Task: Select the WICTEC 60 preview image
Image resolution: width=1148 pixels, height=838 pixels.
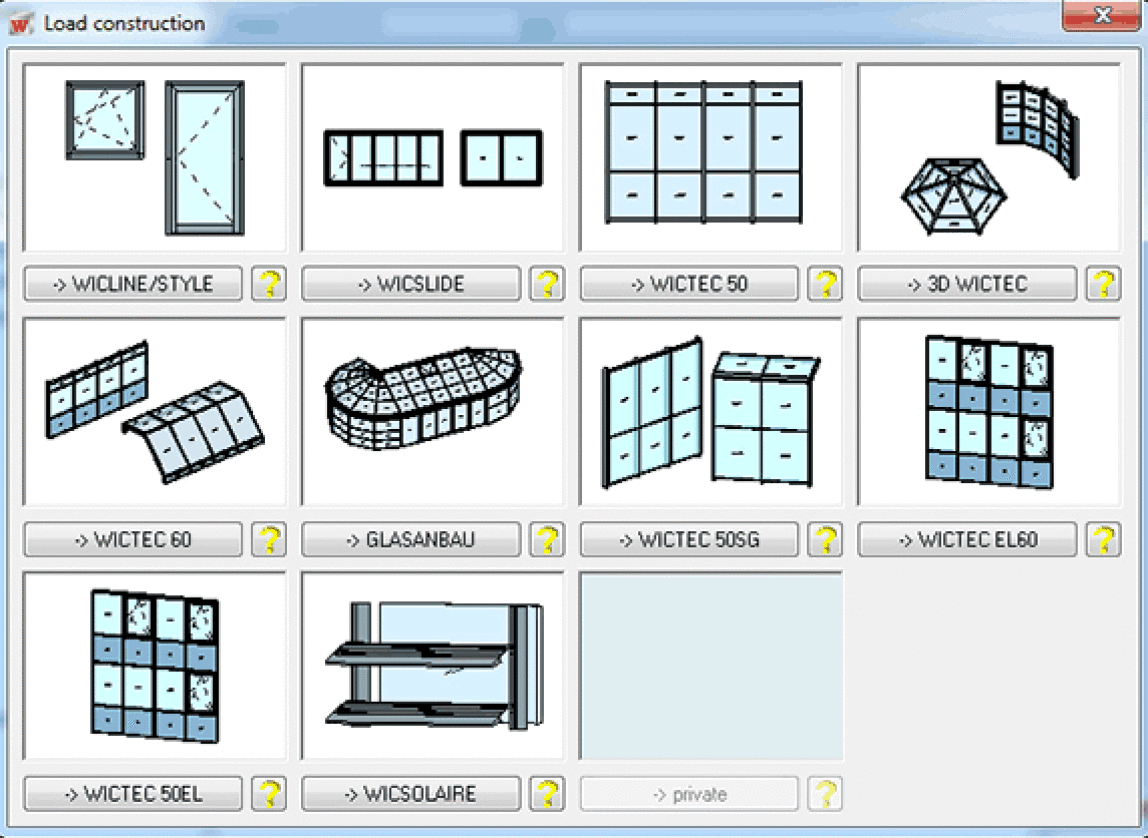Action: pos(154,412)
